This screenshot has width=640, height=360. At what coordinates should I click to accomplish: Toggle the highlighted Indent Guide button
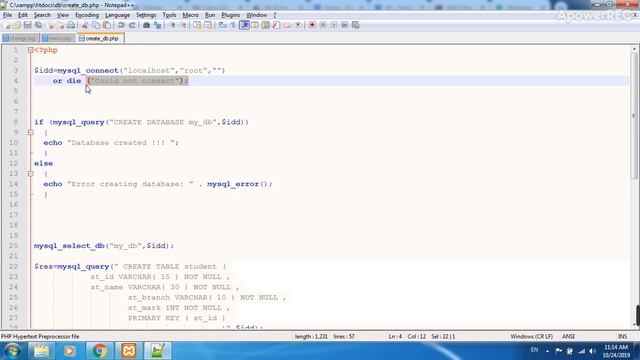[x=244, y=25]
